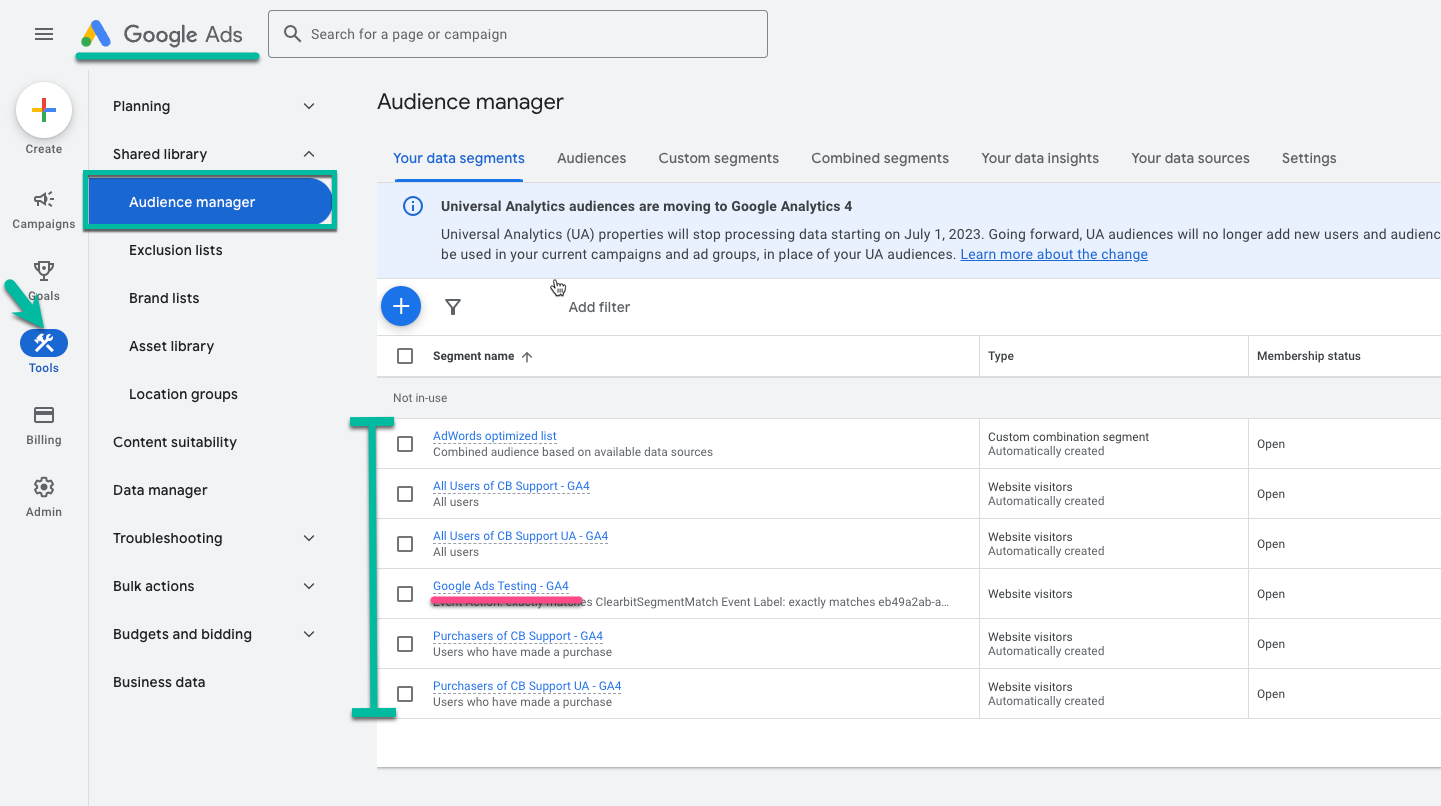This screenshot has width=1441, height=806.
Task: Collapse the Shared library section
Action: click(309, 154)
